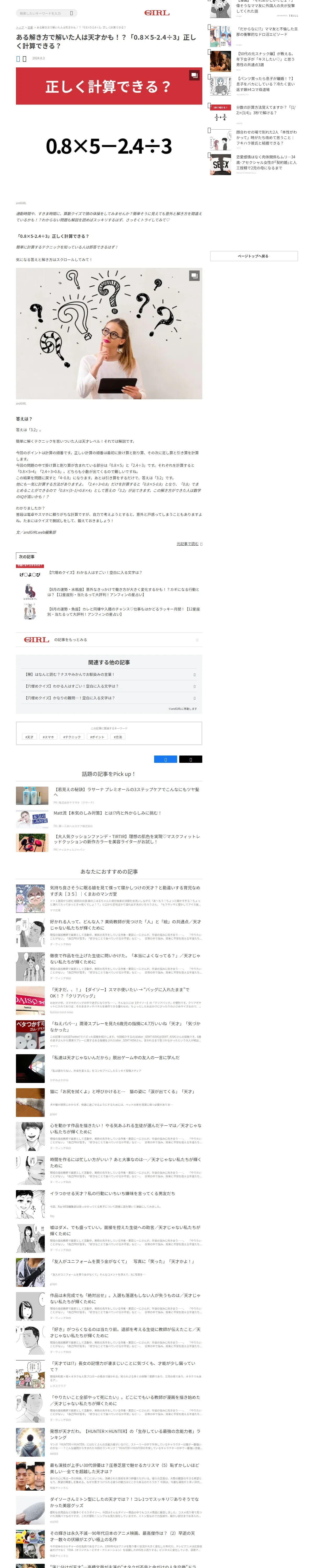The height and width of the screenshot is (1568, 314).
Task: Click the gallery icon on woman photo
Action: [x=194, y=276]
